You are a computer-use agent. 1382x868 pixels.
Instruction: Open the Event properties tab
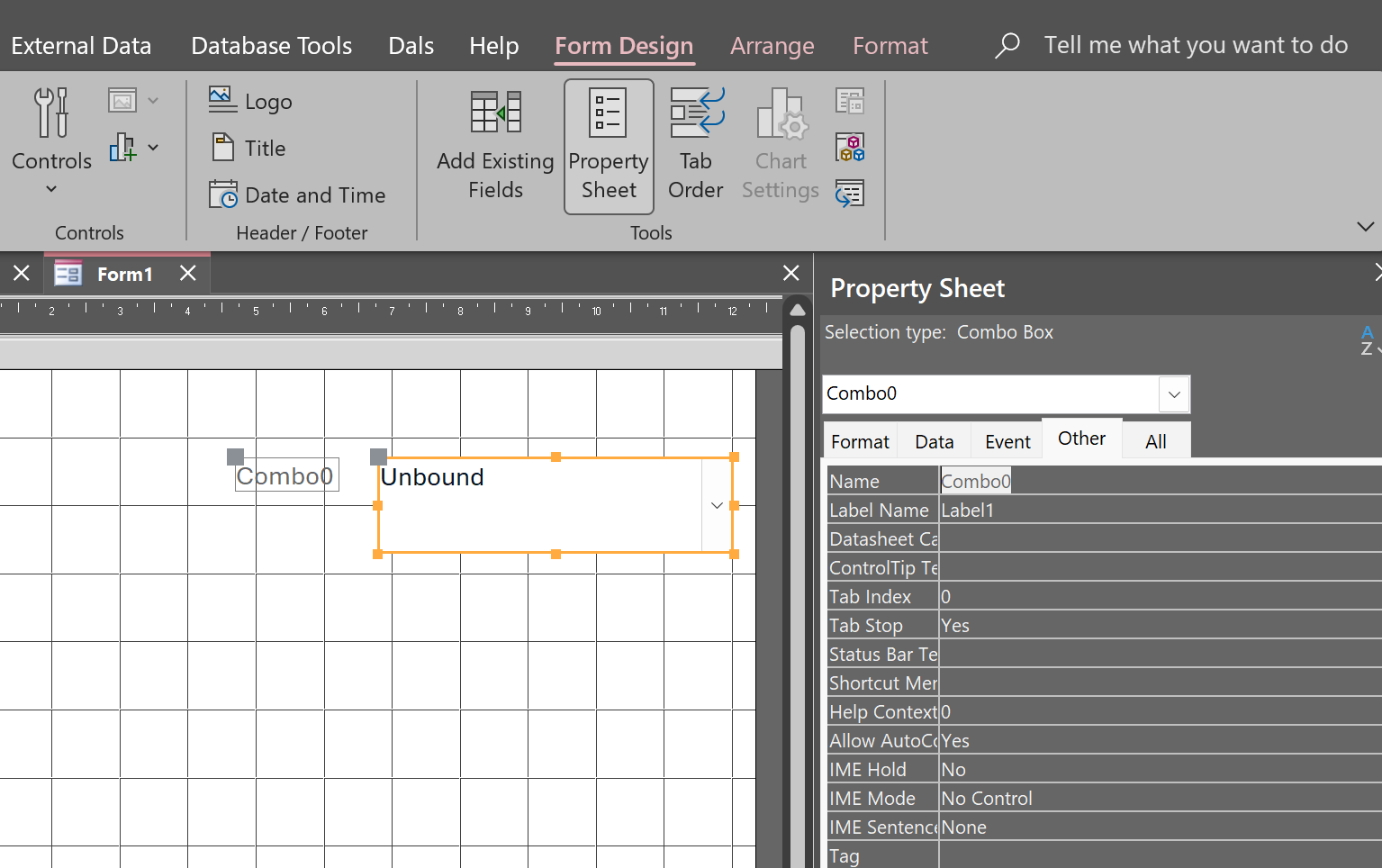pos(1007,441)
